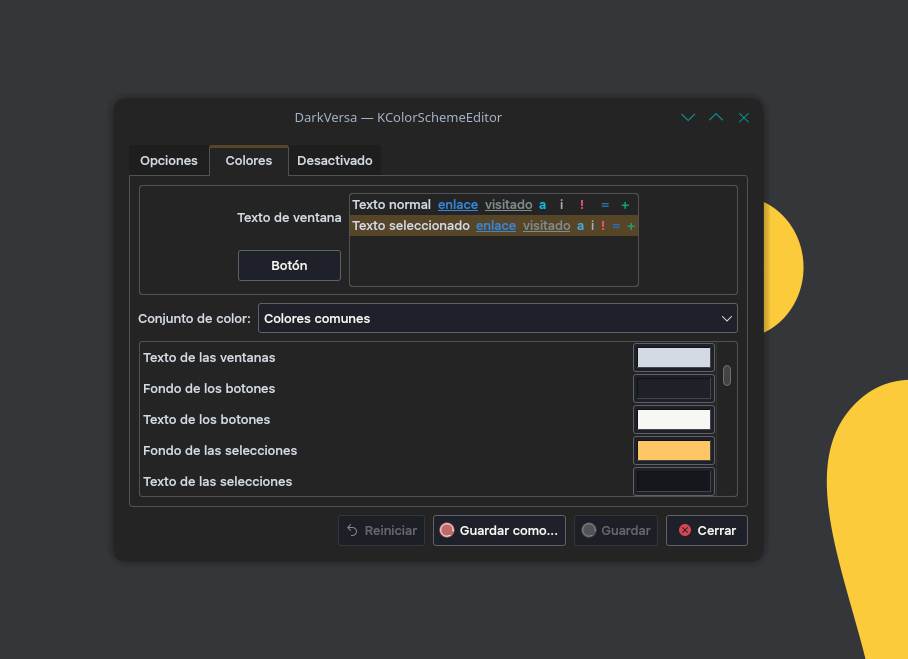908x659 pixels.
Task: Click the Guardar button
Action: (616, 530)
